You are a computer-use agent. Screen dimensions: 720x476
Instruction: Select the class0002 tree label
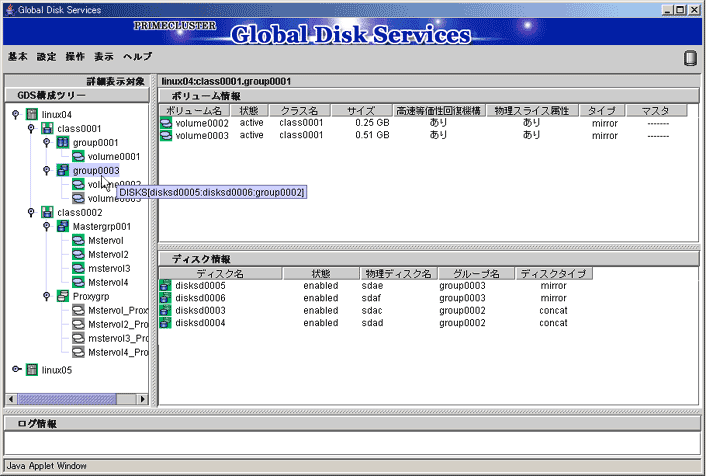[x=80, y=213]
